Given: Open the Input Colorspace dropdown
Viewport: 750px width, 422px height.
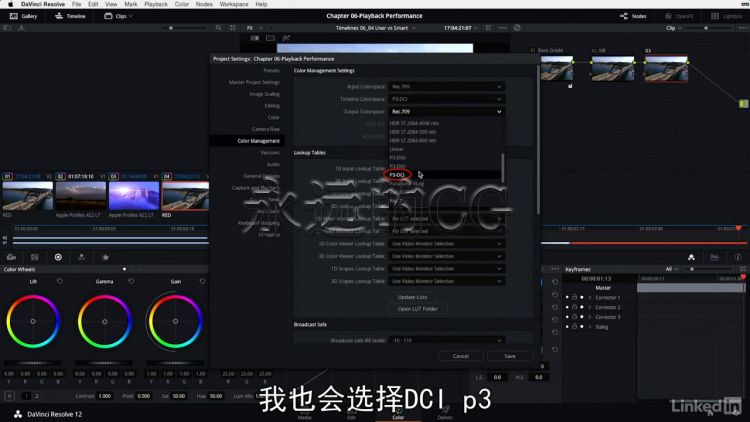Looking at the screenshot, I should point(446,87).
